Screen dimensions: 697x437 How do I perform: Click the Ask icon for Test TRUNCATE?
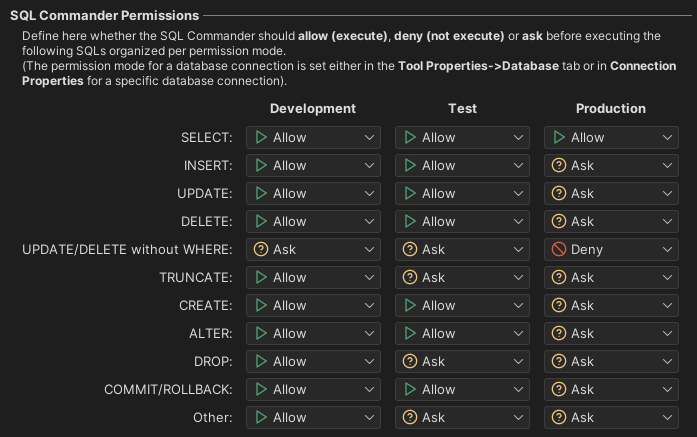coord(409,277)
